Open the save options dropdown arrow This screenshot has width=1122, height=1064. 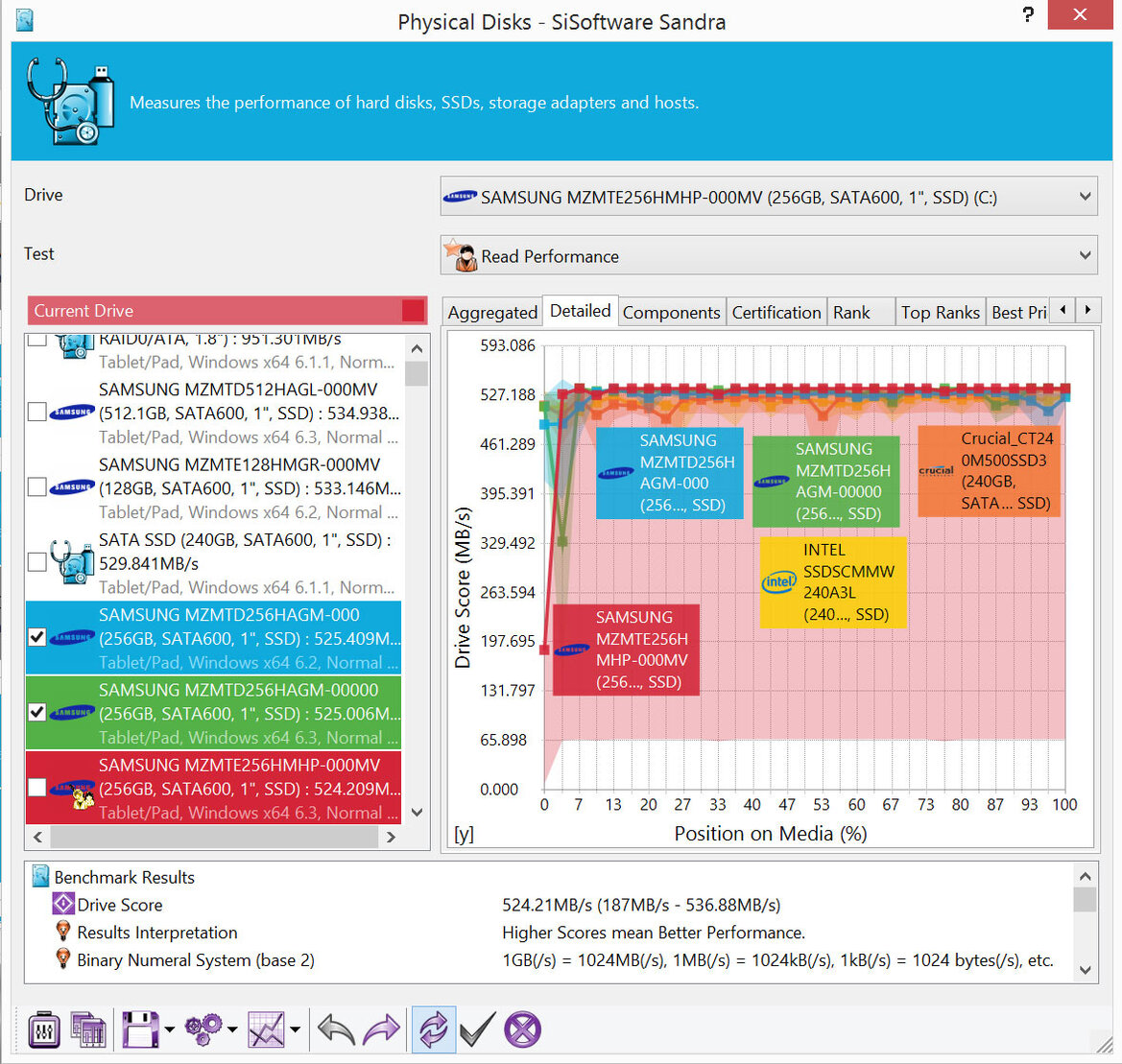click(170, 1029)
